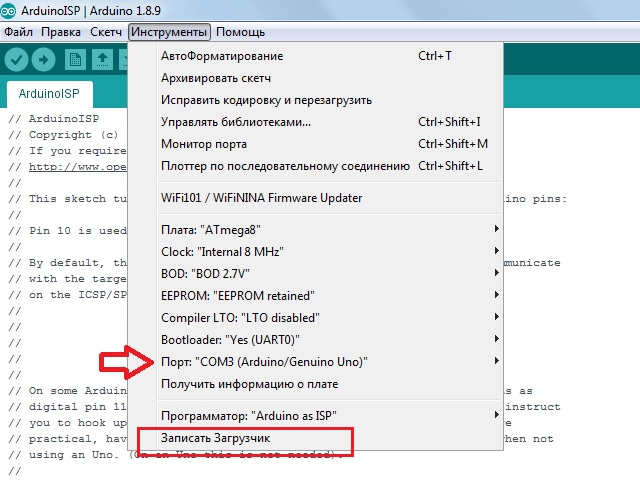Open the Правка menu

[61, 32]
